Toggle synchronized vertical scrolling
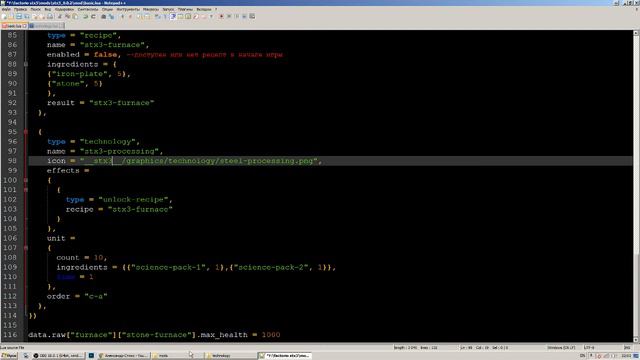Viewport: 640px width, 360px height. coord(139,16)
